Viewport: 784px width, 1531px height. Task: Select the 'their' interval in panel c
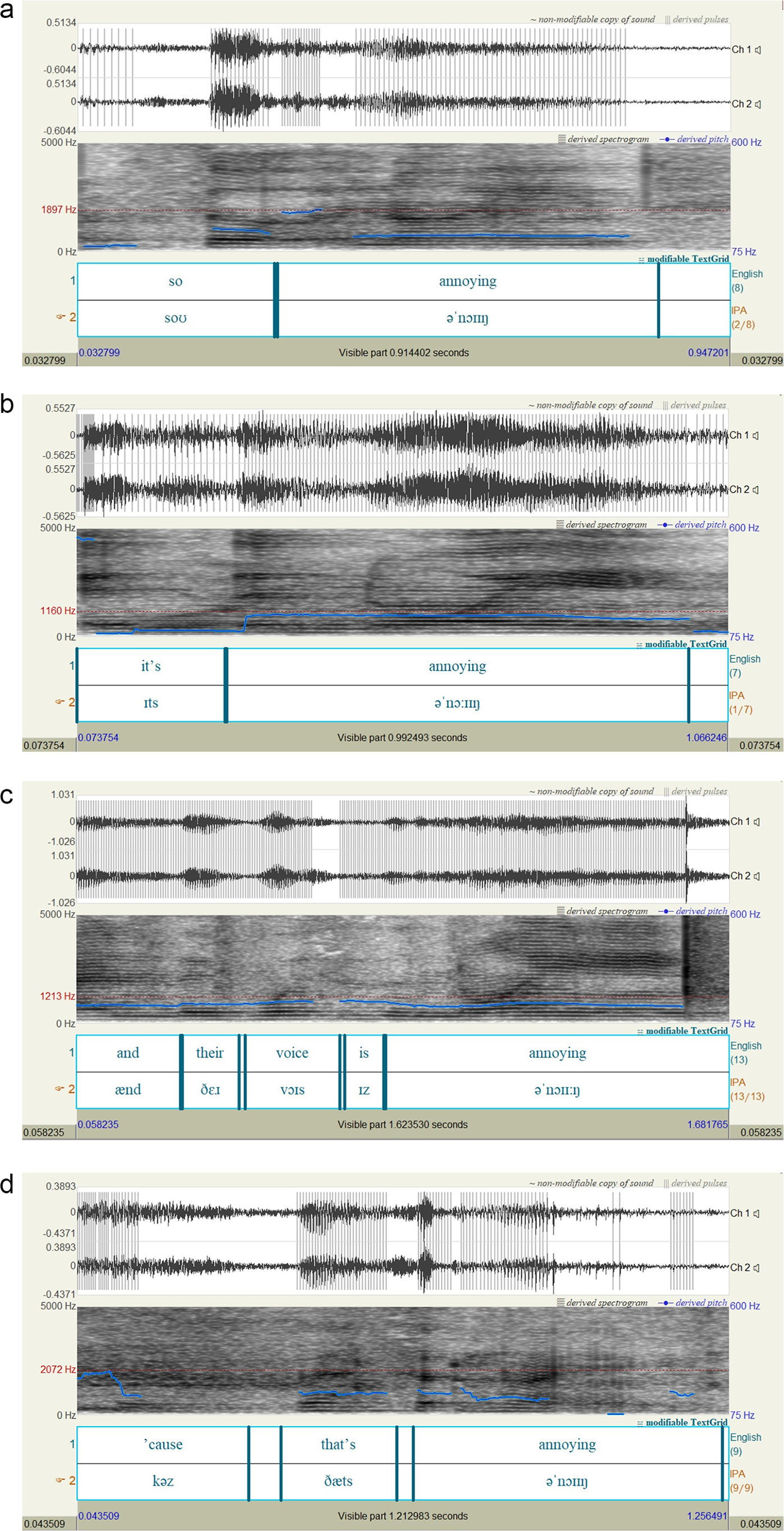tap(210, 1053)
